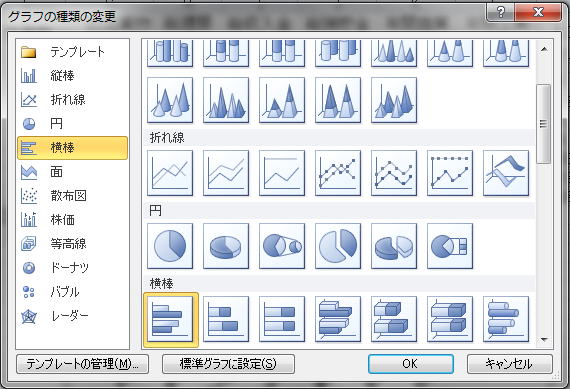Screen dimensions: 570x389
Task: Click the dialog help question mark button
Action: pos(501,13)
